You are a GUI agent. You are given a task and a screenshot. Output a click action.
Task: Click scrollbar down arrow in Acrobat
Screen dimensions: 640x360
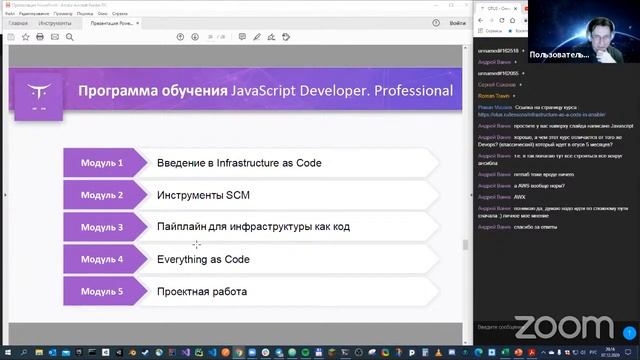[465, 342]
